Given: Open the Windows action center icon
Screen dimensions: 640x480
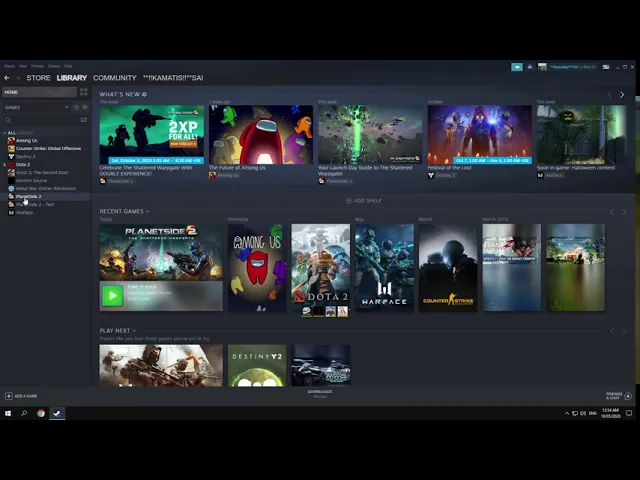Looking at the screenshot, I should pyautogui.click(x=629, y=413).
